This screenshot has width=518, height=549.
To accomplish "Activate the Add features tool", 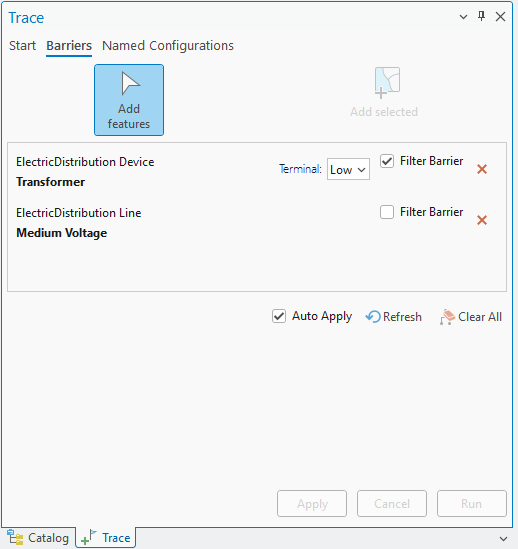I will click(129, 100).
